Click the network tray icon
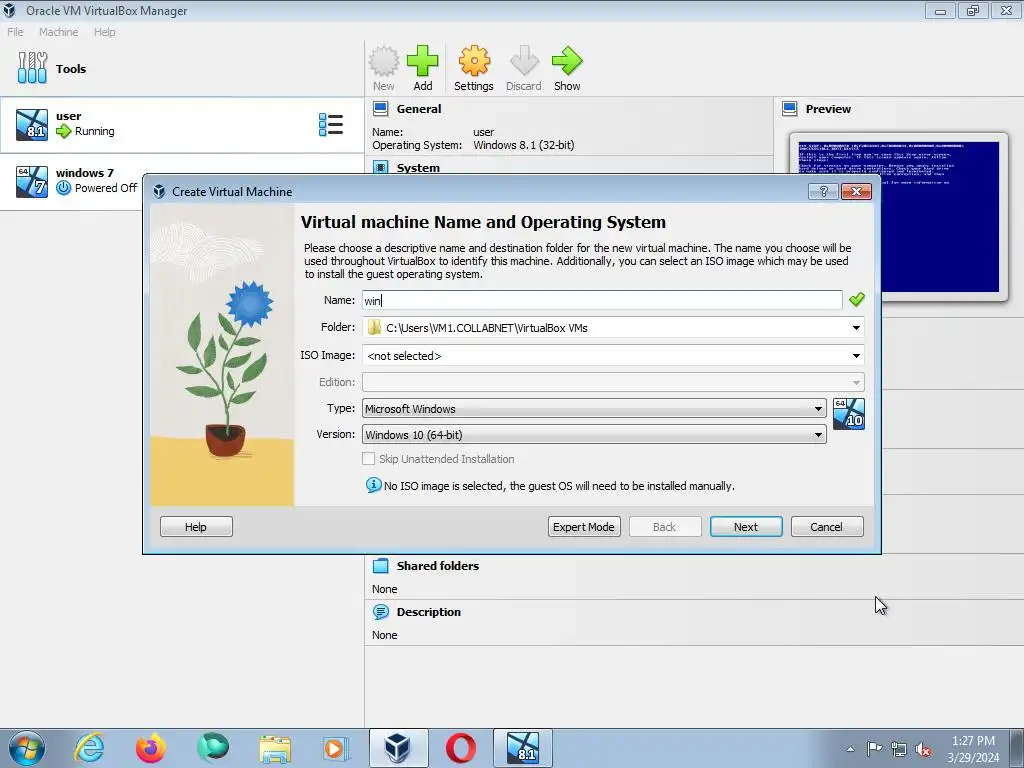This screenshot has height=768, width=1024. coord(899,749)
